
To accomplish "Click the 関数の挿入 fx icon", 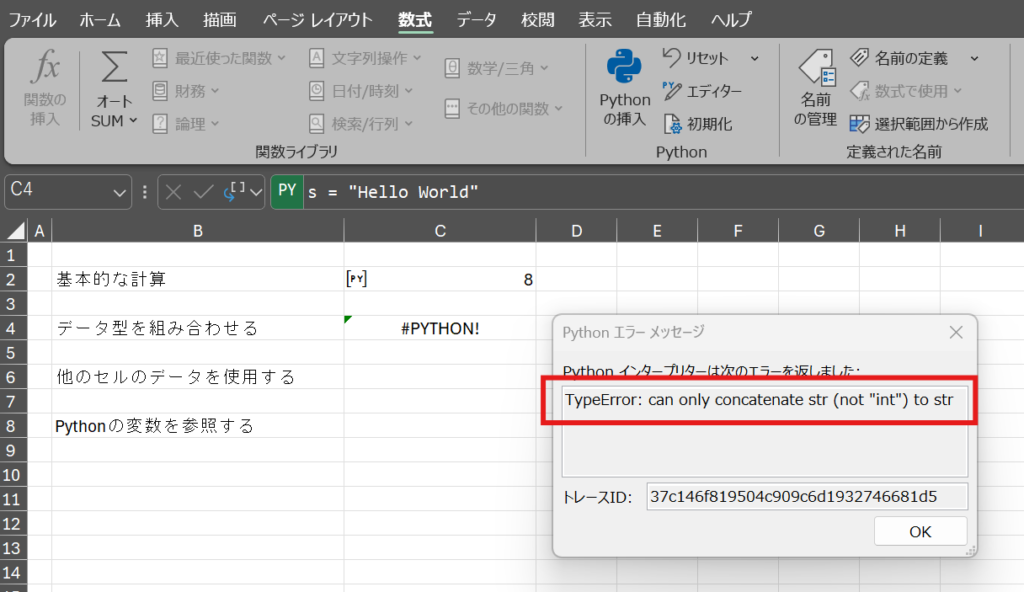I will (46, 69).
